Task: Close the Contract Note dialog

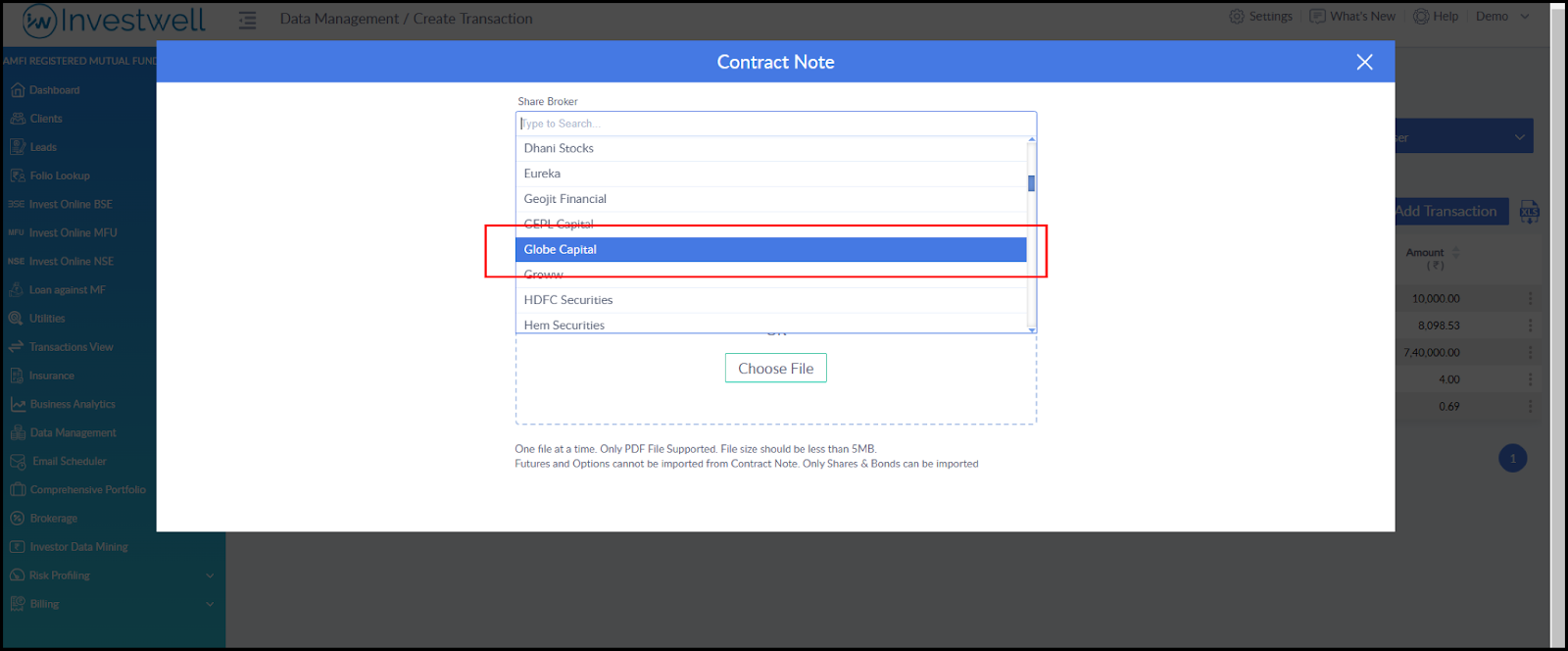Action: tap(1364, 62)
